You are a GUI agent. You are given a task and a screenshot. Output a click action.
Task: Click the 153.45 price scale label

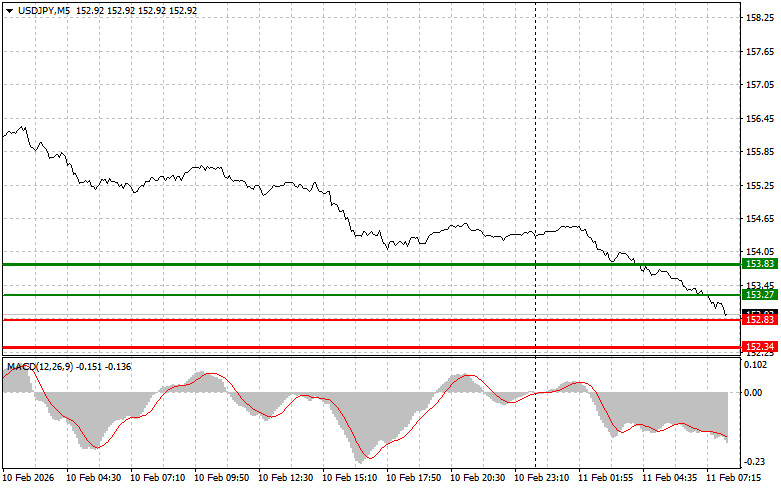(760, 285)
